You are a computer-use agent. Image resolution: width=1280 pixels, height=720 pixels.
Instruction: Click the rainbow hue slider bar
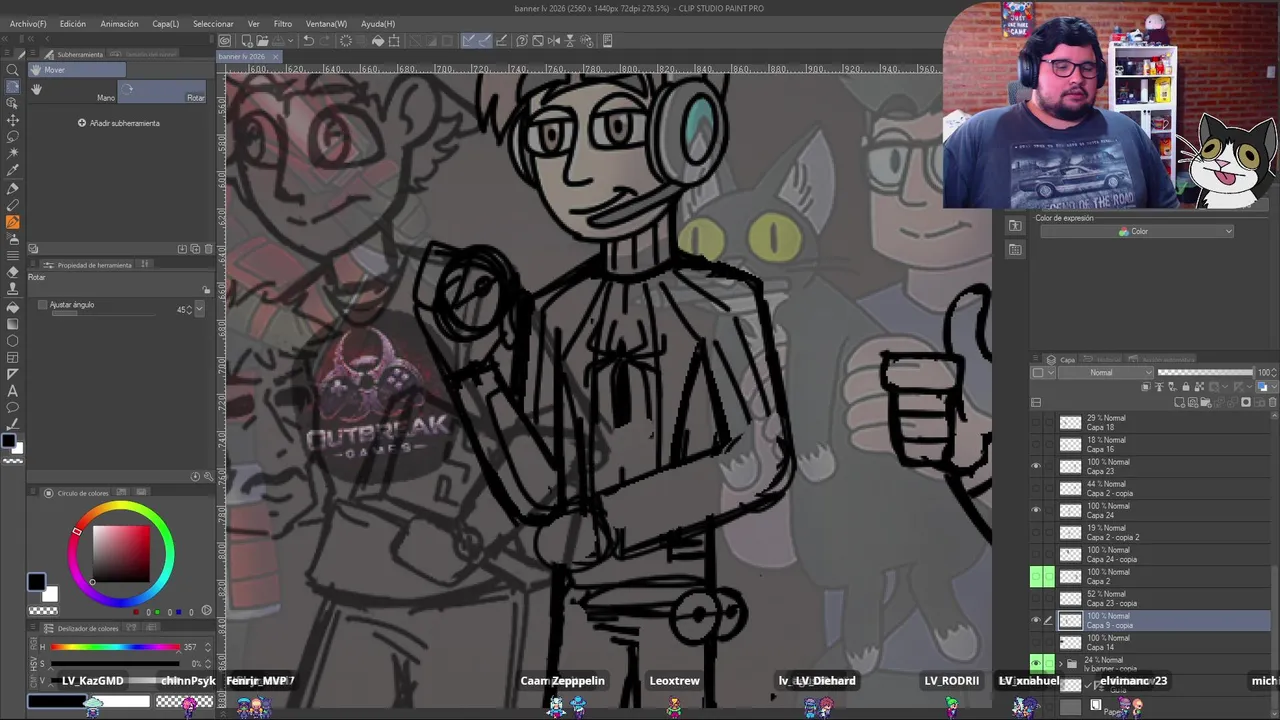point(116,647)
